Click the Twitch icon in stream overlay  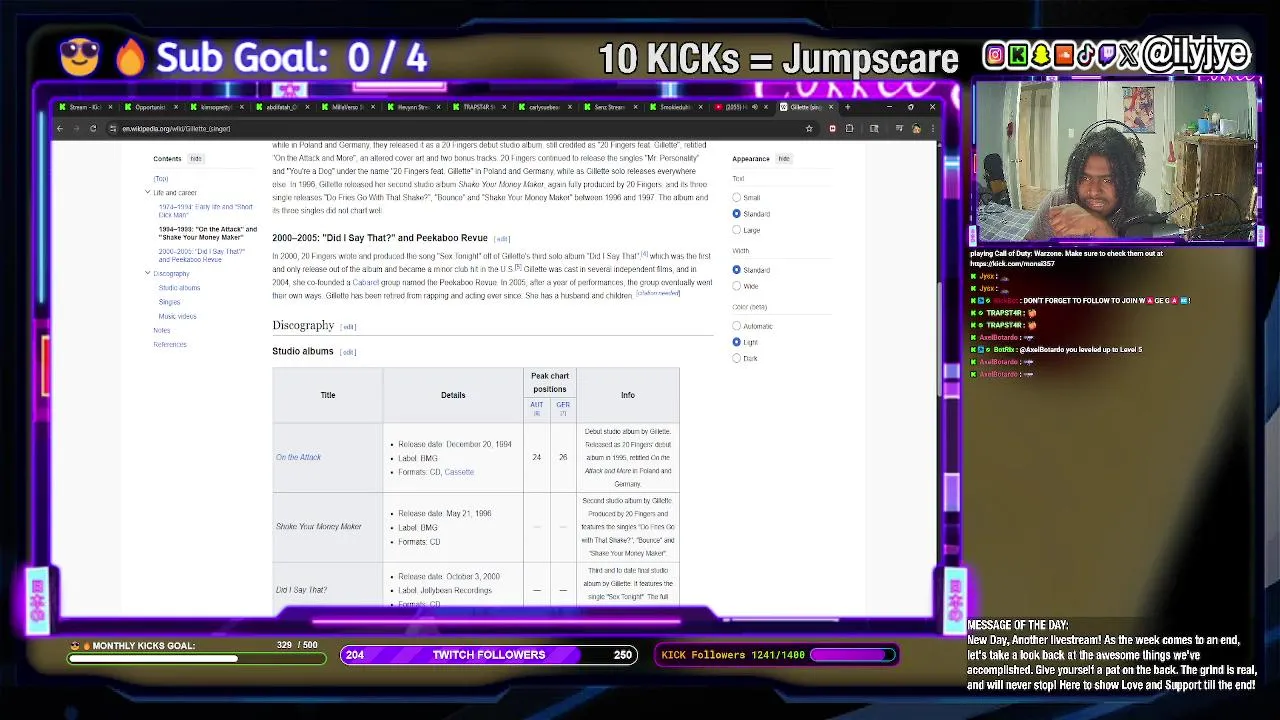tap(1108, 56)
